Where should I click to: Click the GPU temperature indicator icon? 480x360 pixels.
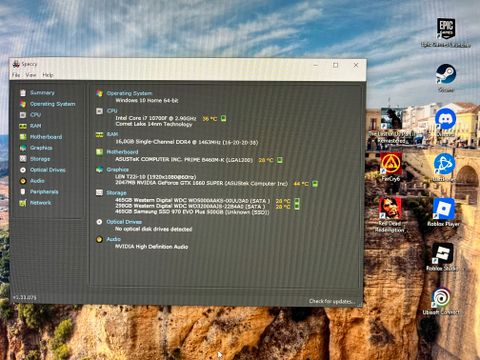click(315, 184)
